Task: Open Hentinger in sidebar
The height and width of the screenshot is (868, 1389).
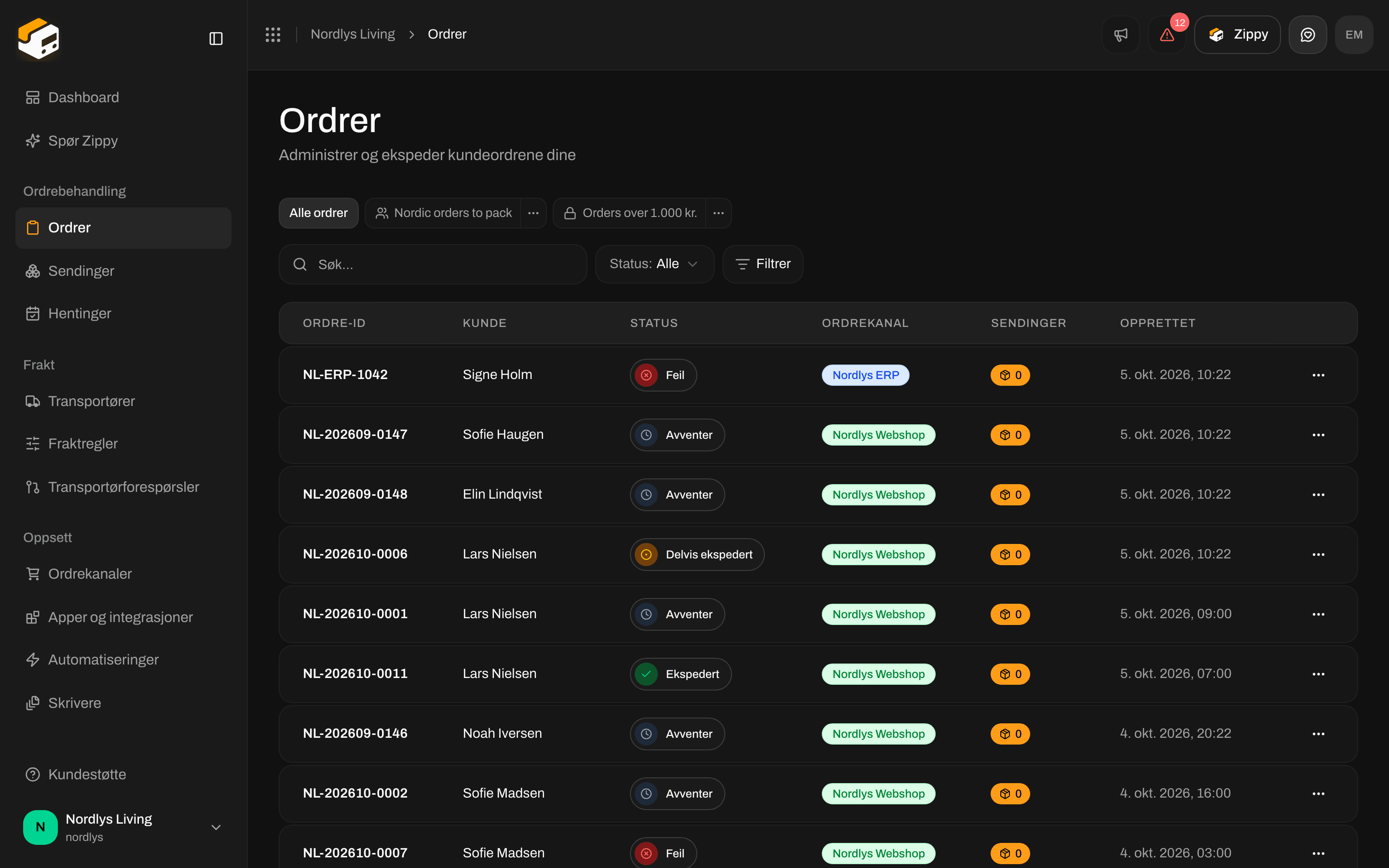Action: click(x=123, y=313)
